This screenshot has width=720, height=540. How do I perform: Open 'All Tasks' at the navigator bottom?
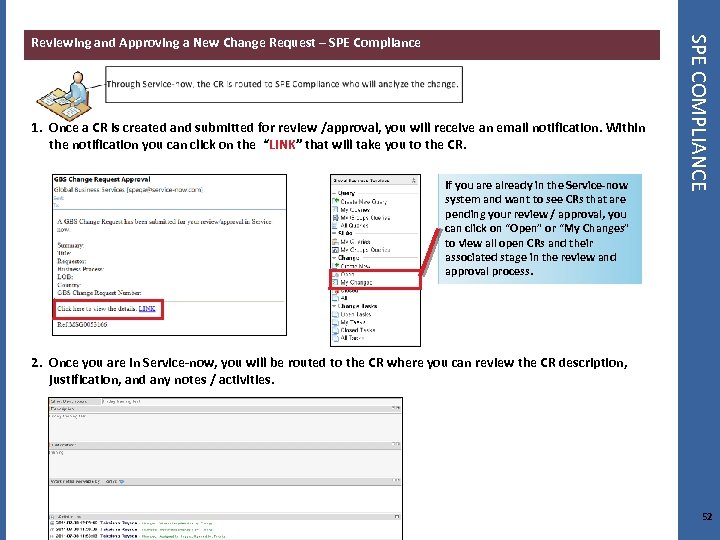pos(352,338)
